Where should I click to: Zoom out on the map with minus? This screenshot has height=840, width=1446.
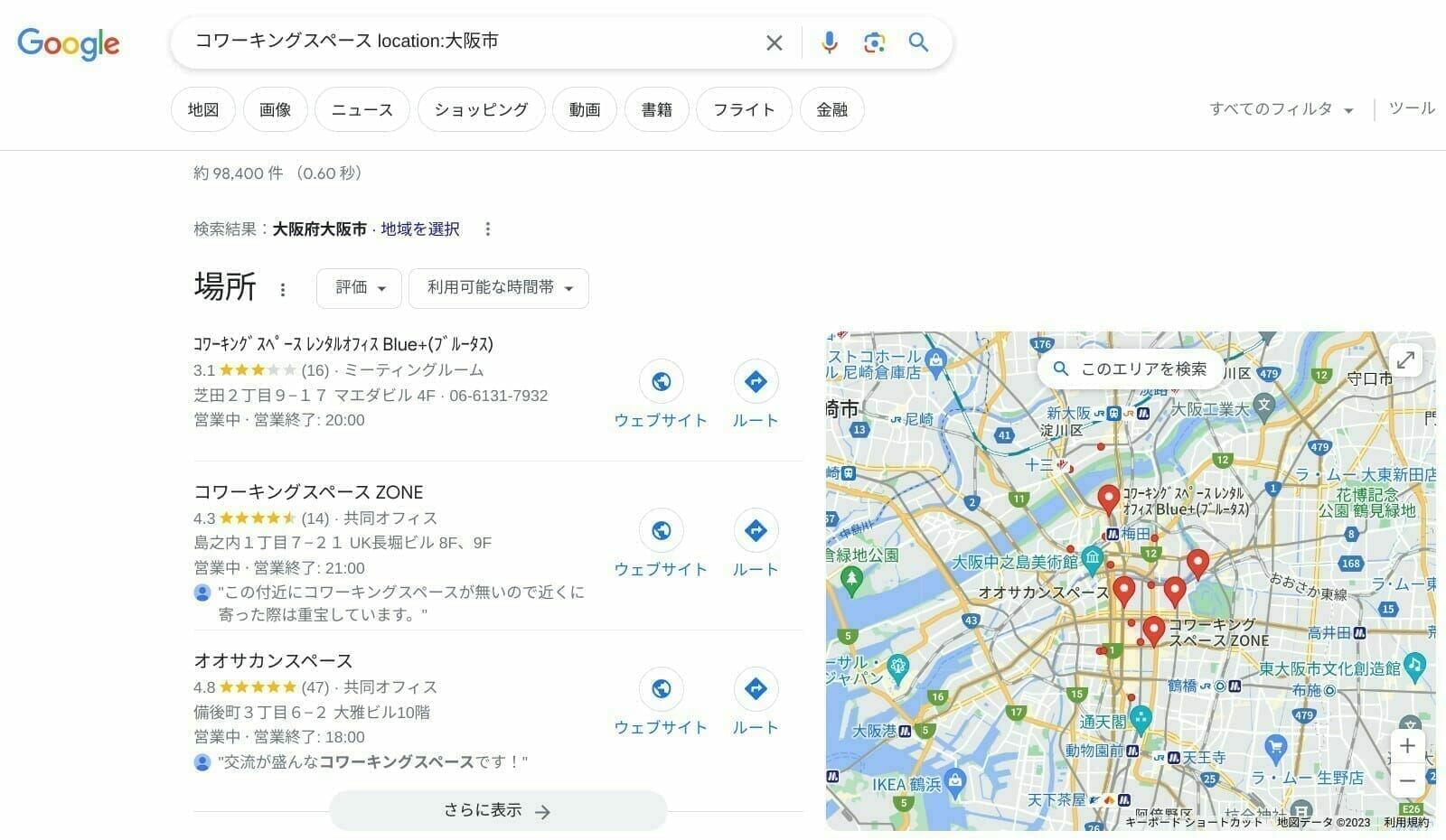pos(1407,780)
